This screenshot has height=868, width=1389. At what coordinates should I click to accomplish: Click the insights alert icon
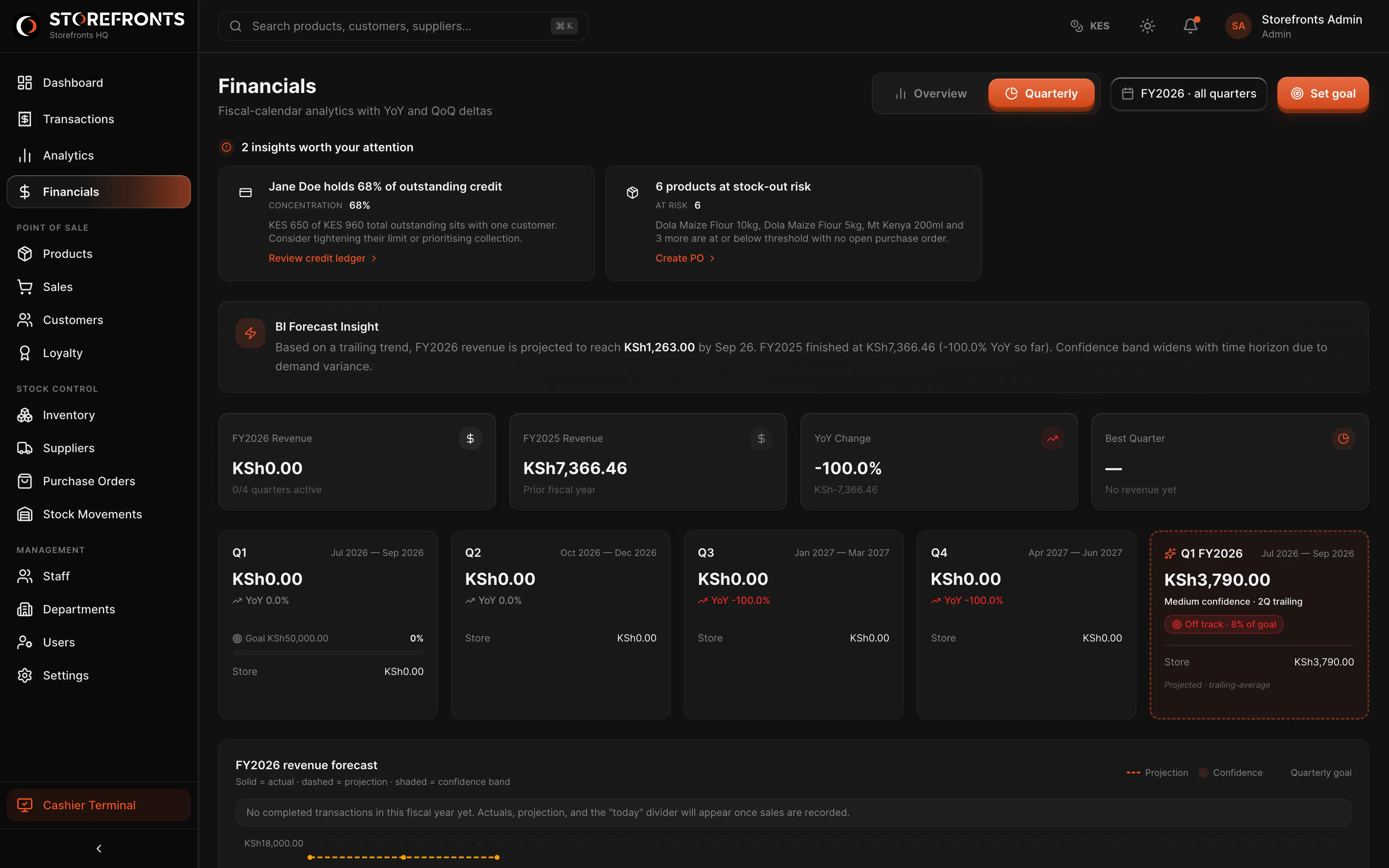click(x=227, y=148)
